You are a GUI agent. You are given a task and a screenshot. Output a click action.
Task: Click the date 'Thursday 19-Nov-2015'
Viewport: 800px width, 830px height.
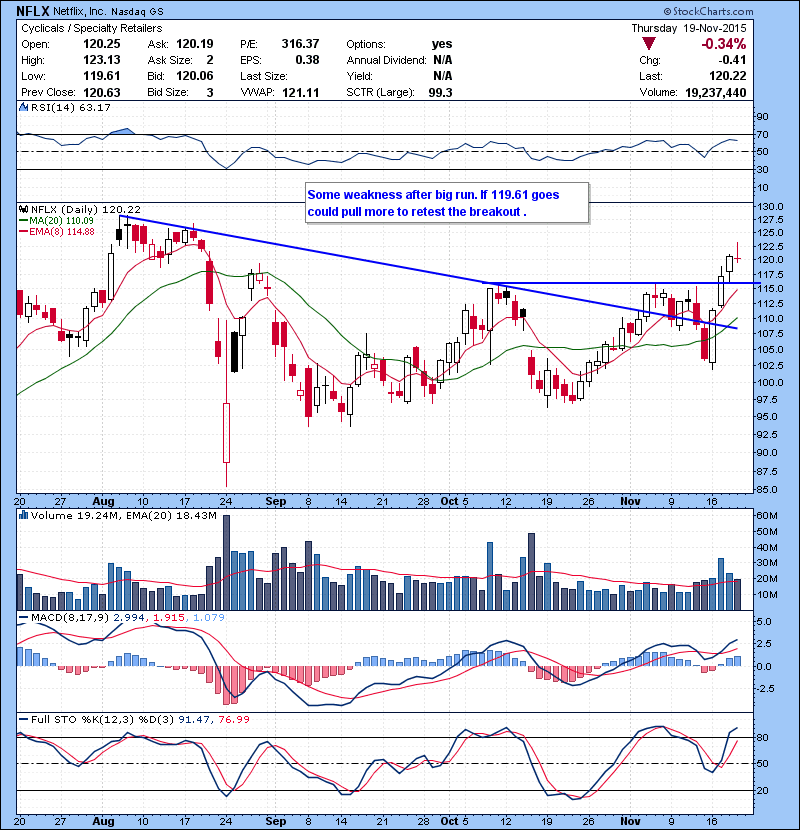(689, 29)
